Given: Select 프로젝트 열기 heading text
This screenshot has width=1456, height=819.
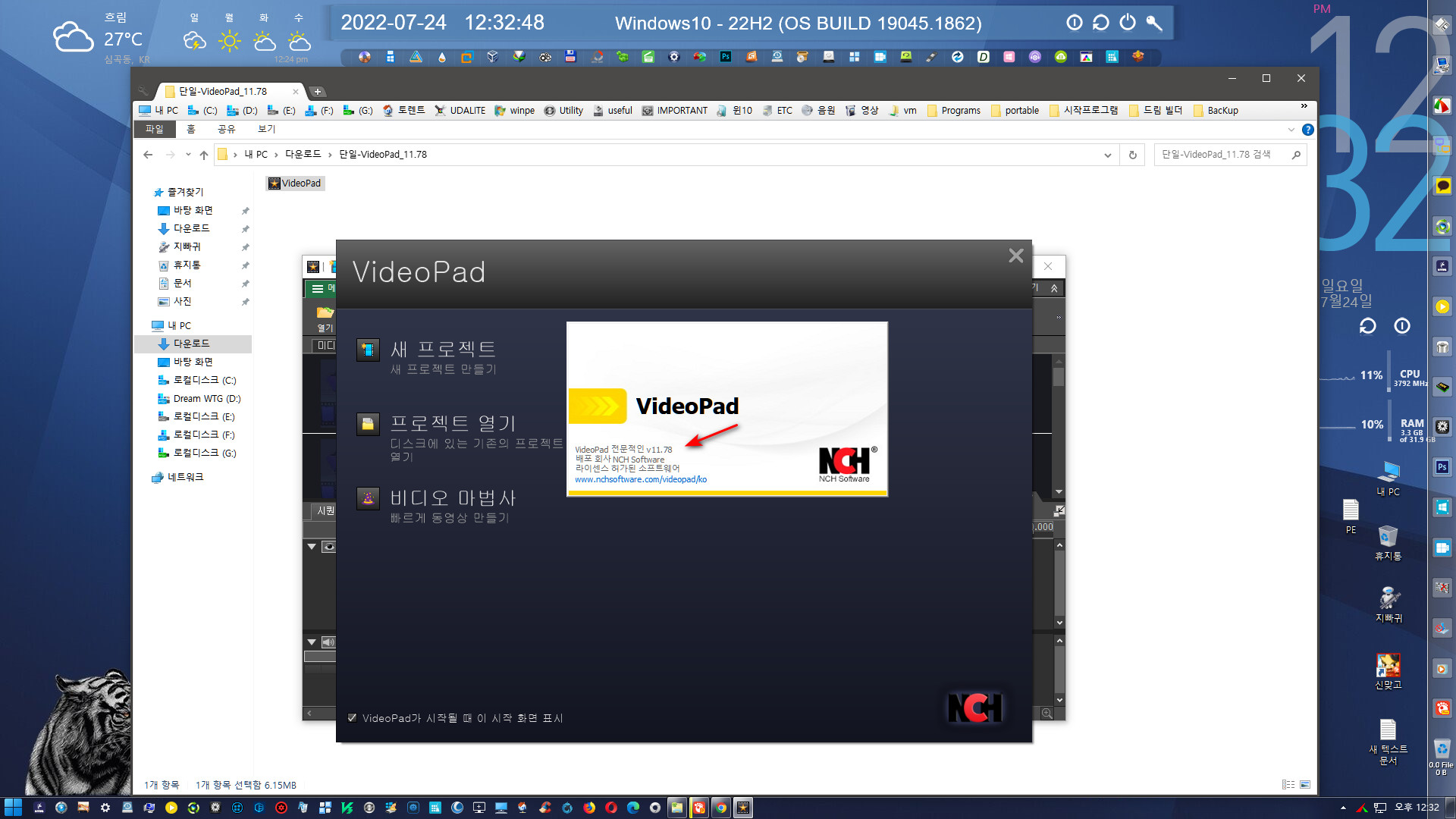Looking at the screenshot, I should [453, 423].
